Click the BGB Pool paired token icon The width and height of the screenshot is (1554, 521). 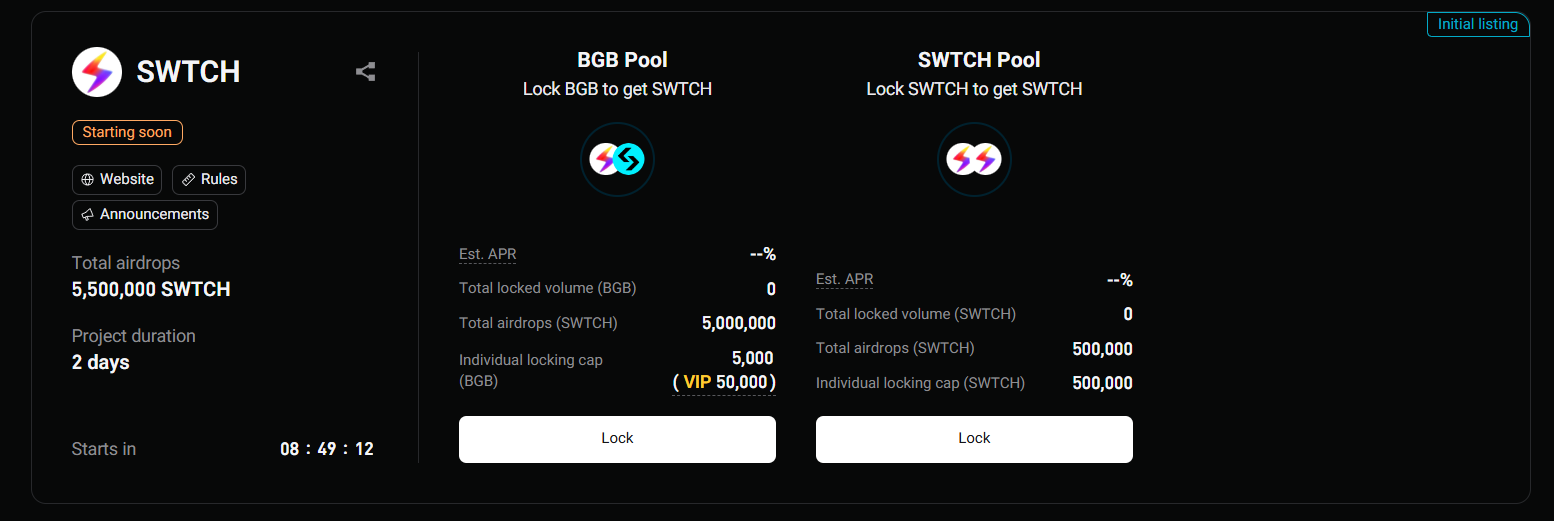pyautogui.click(x=617, y=159)
